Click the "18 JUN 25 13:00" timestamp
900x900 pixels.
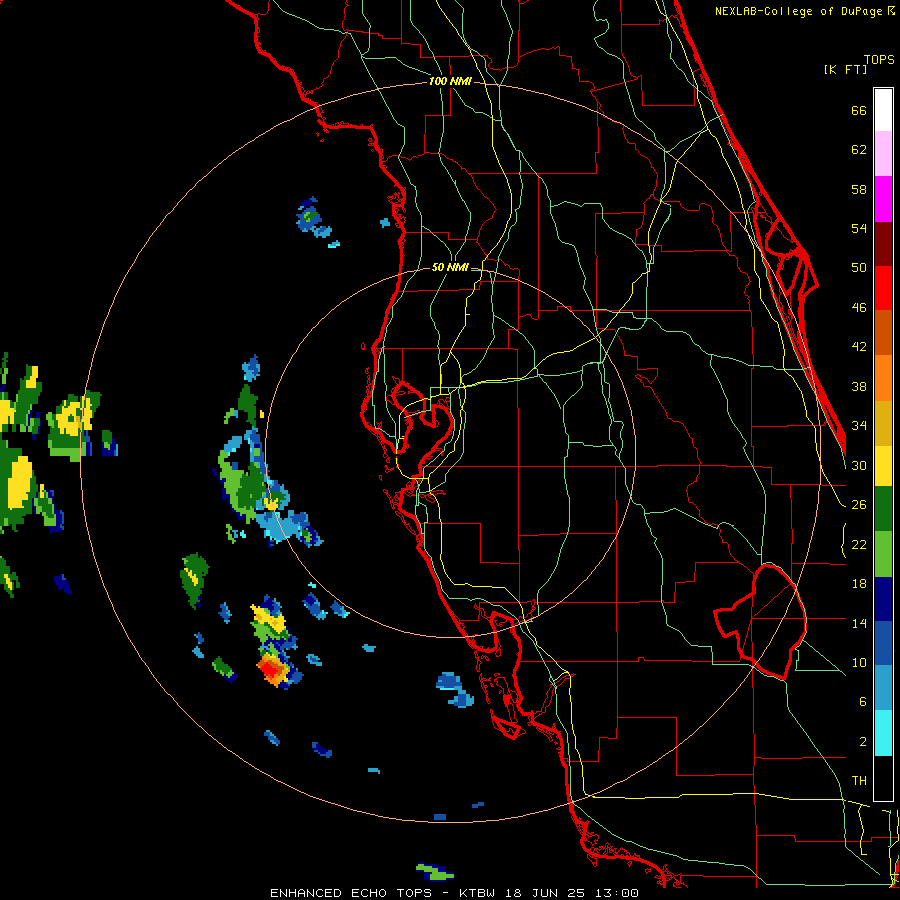[572, 893]
